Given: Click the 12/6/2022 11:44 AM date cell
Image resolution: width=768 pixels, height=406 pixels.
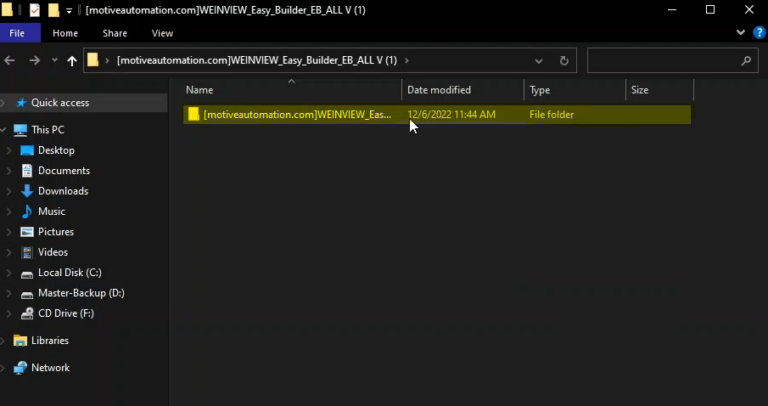Looking at the screenshot, I should [451, 115].
